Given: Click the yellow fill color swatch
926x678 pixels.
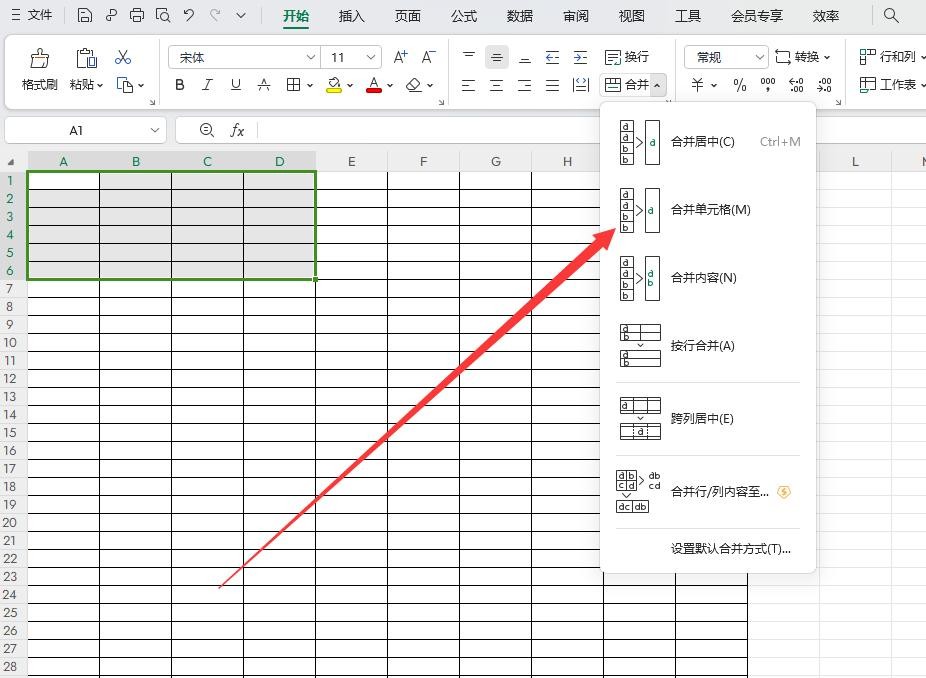Looking at the screenshot, I should click(334, 86).
